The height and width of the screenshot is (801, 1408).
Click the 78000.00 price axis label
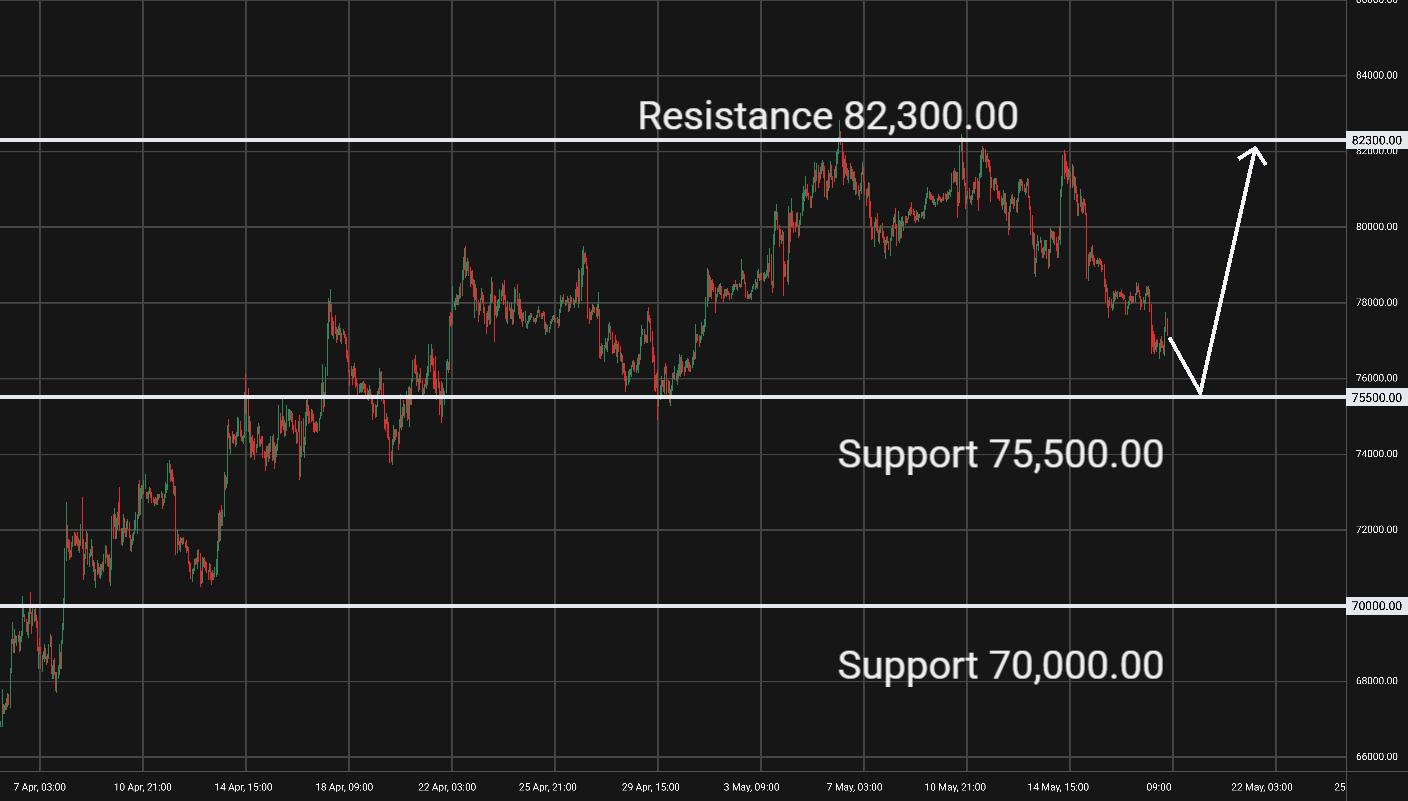[x=1377, y=303]
